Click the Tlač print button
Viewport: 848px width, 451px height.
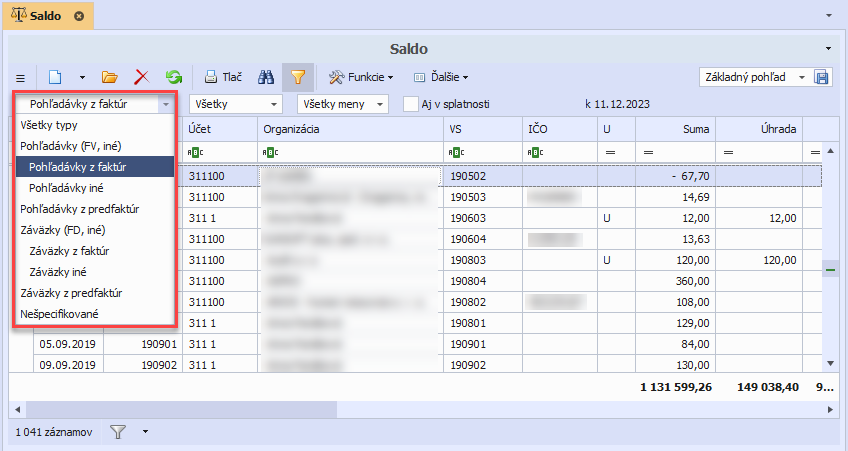223,77
